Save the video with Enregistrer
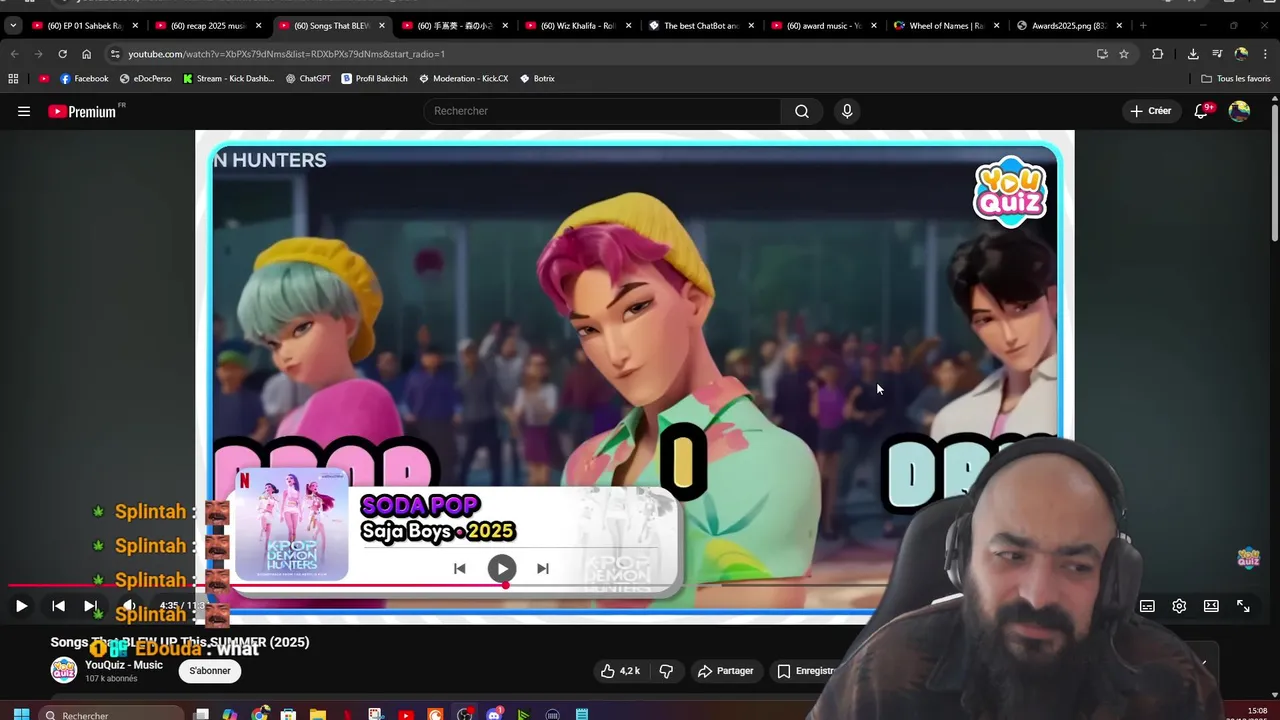The image size is (1280, 720). coord(807,671)
